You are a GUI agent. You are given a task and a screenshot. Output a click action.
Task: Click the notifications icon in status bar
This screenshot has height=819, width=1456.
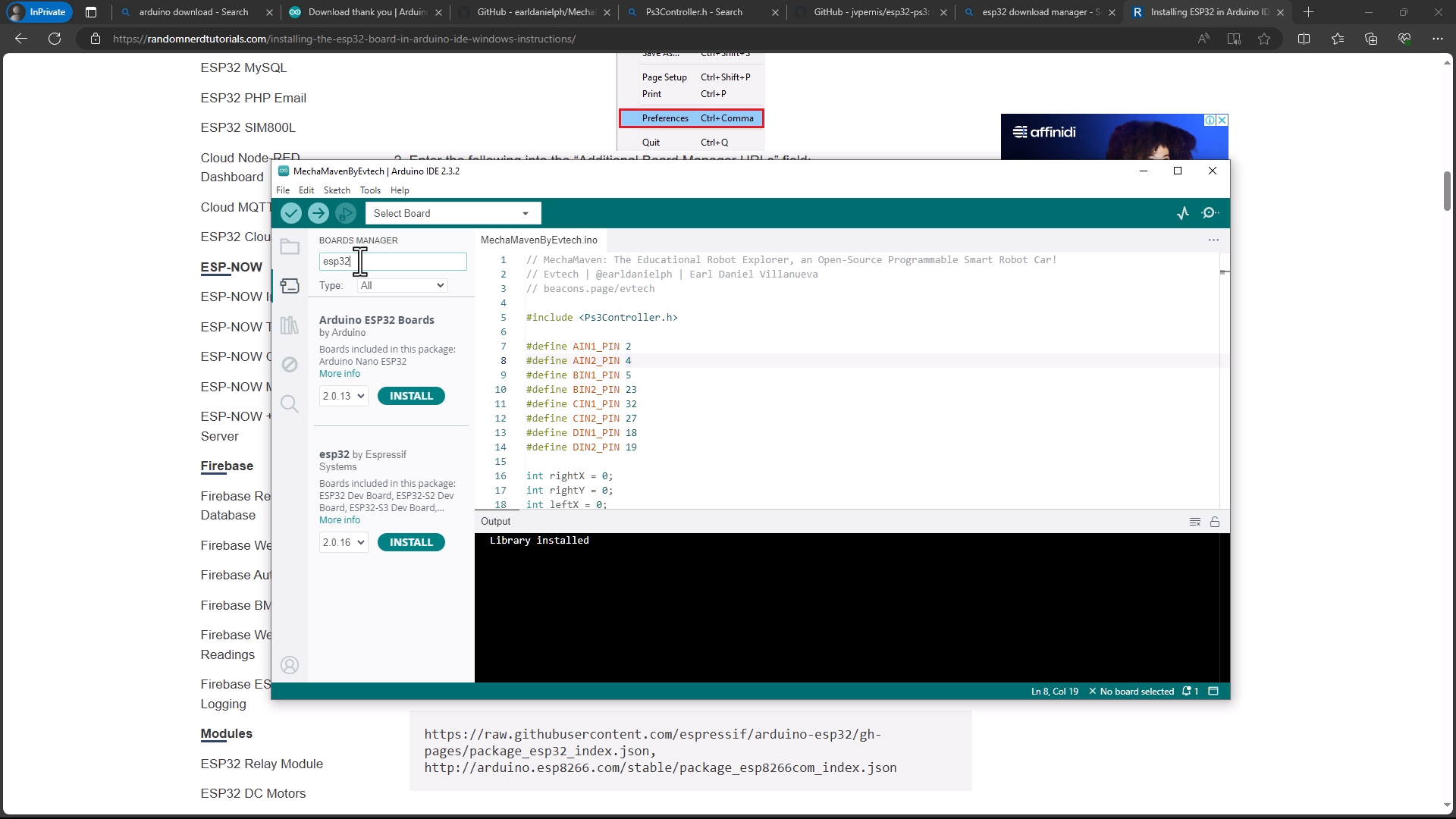(x=1190, y=692)
